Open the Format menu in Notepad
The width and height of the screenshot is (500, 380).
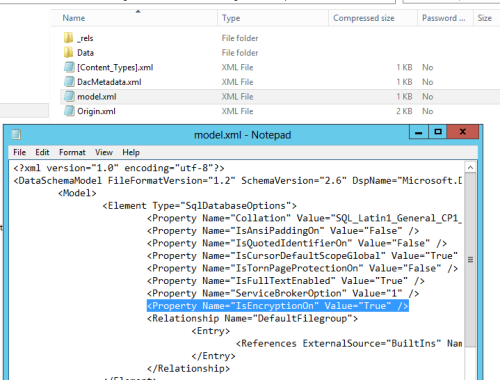pos(72,152)
